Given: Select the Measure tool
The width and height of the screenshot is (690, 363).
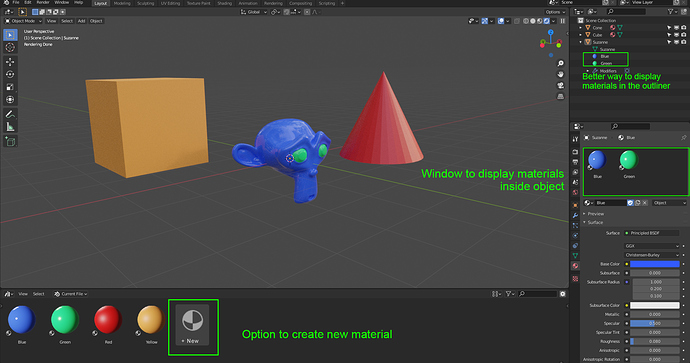Looking at the screenshot, I should 10,127.
